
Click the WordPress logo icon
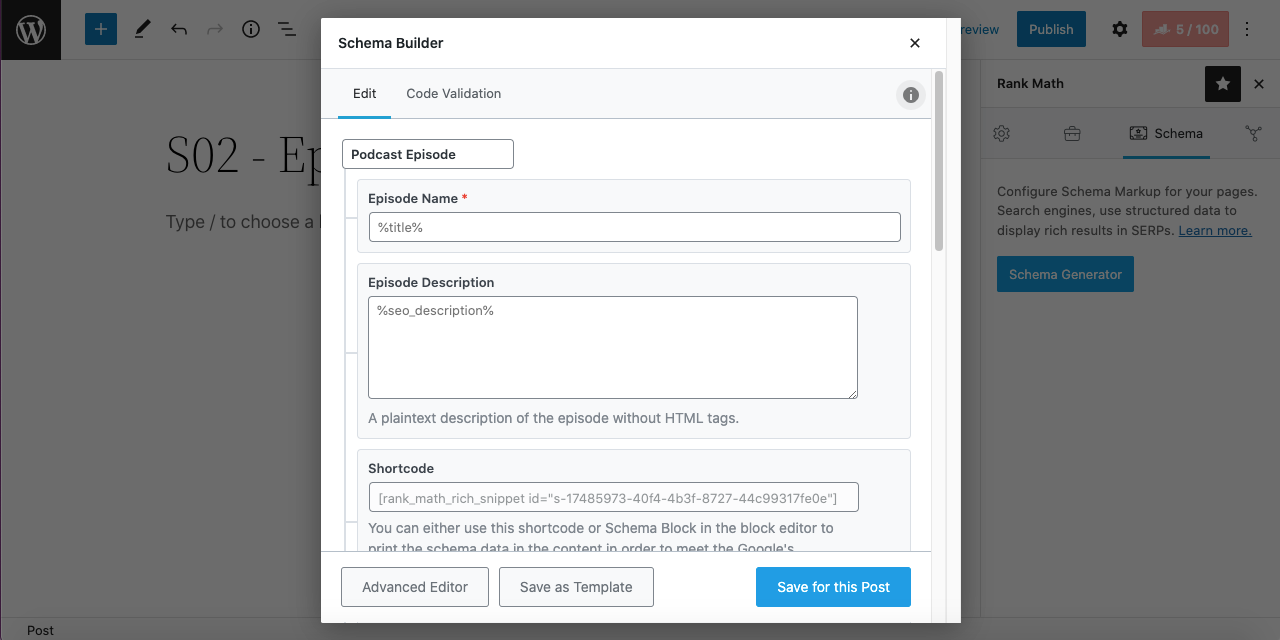click(31, 30)
